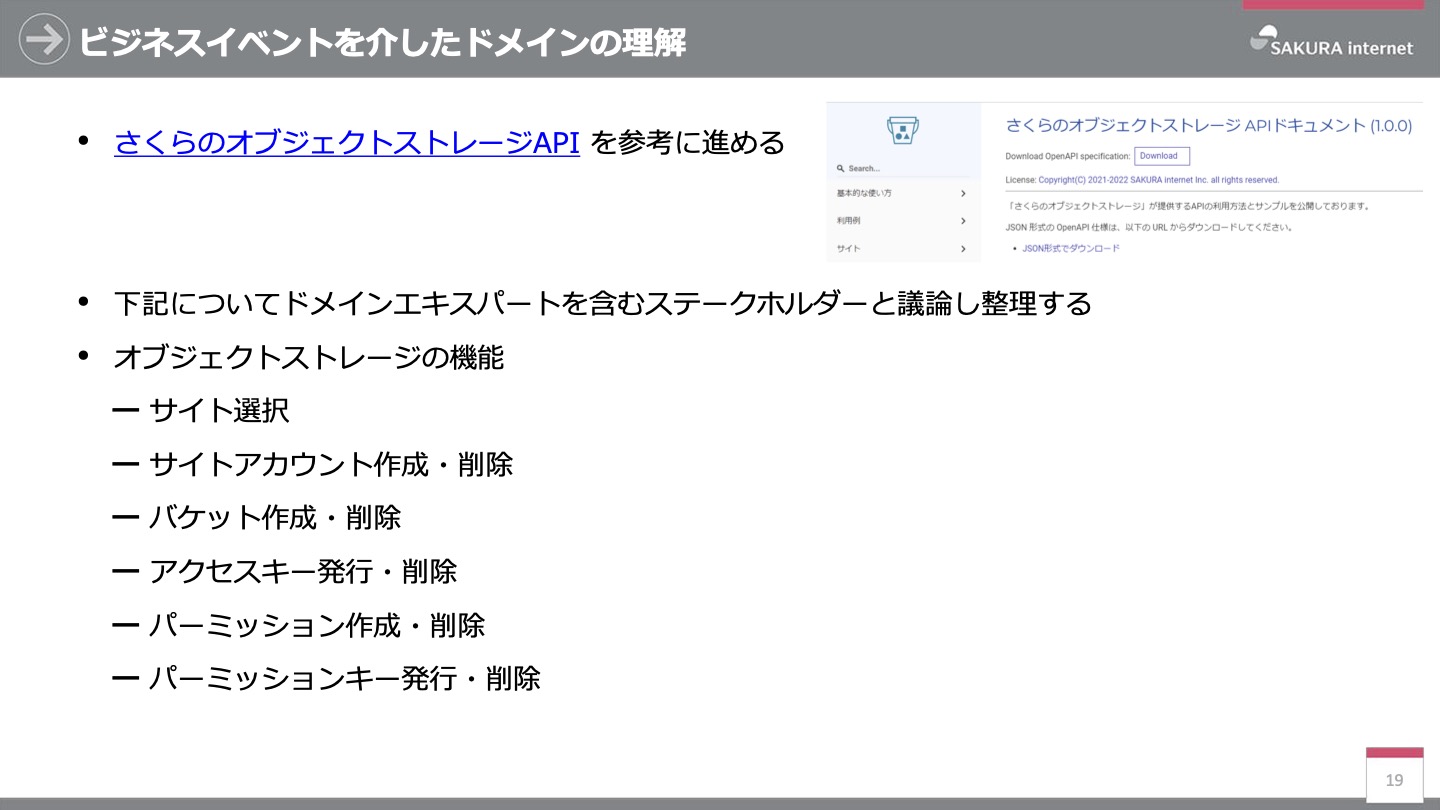This screenshot has width=1440, height=810.
Task: Open the さくらのオブジェクトストレージAPI hyperlink
Action: 347,143
